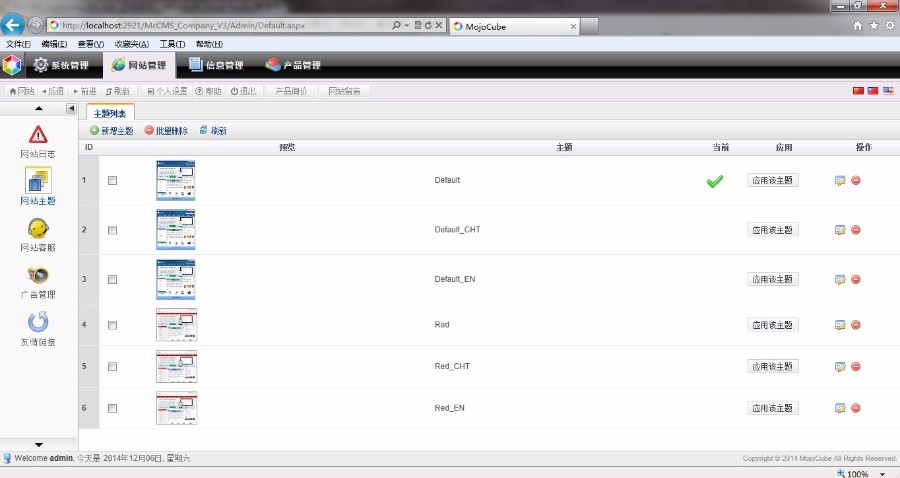900x478 pixels.
Task: Edit the Red theme row icon
Action: (x=840, y=325)
